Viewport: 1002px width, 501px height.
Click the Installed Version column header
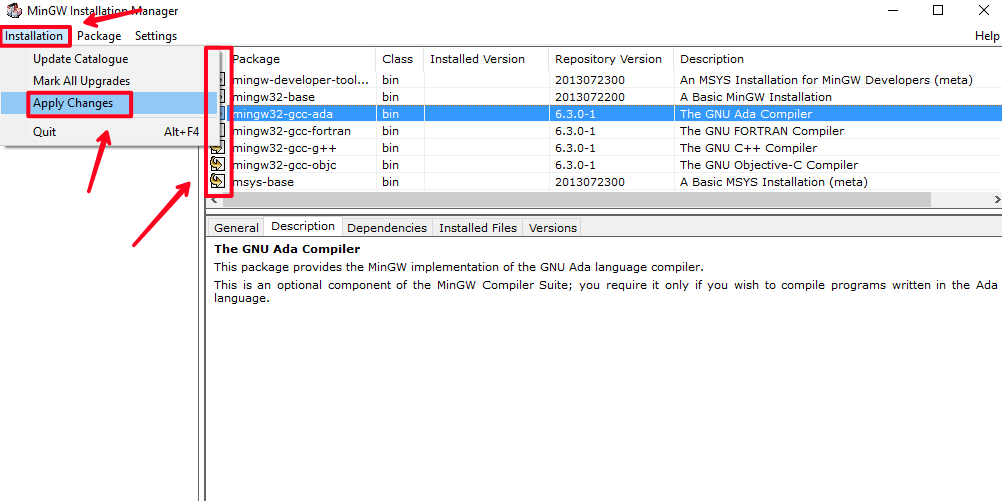coord(486,59)
